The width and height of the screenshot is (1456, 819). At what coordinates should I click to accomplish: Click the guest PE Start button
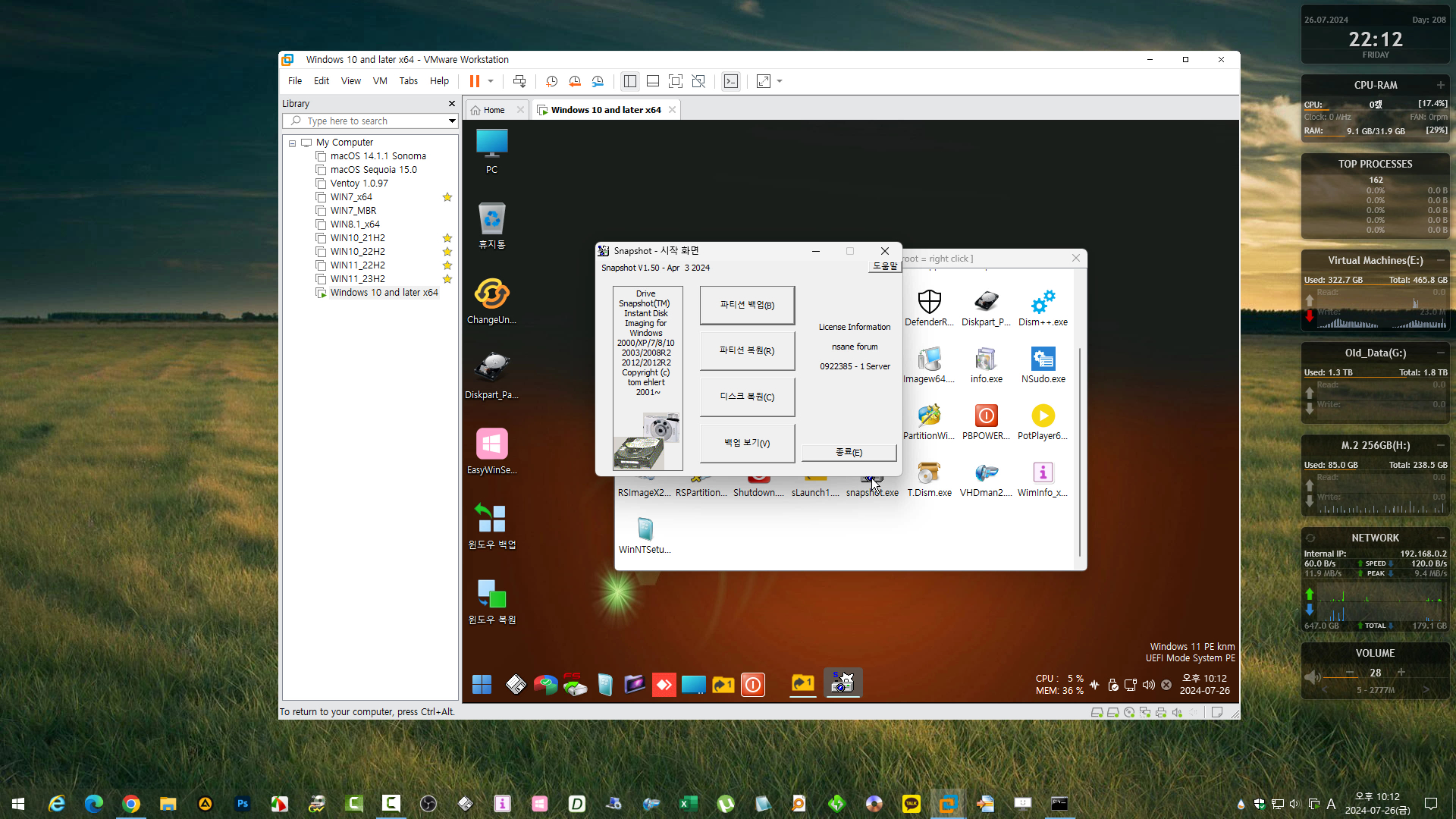tap(482, 685)
